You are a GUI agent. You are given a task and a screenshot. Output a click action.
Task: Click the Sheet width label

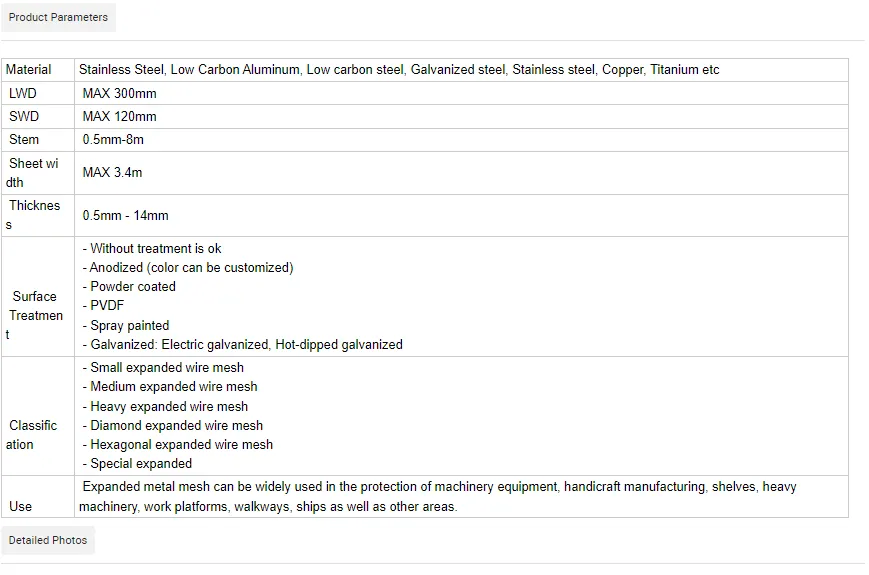click(x=33, y=172)
